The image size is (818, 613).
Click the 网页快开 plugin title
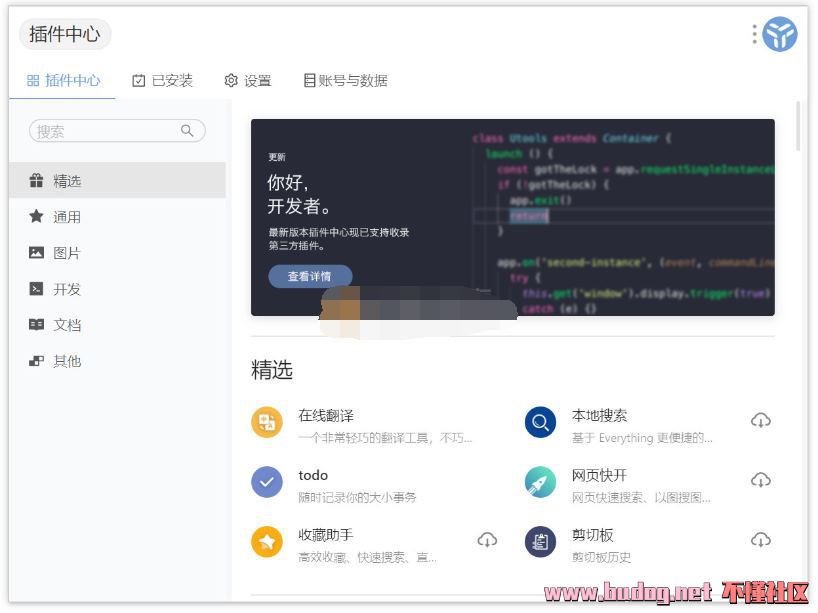[599, 475]
